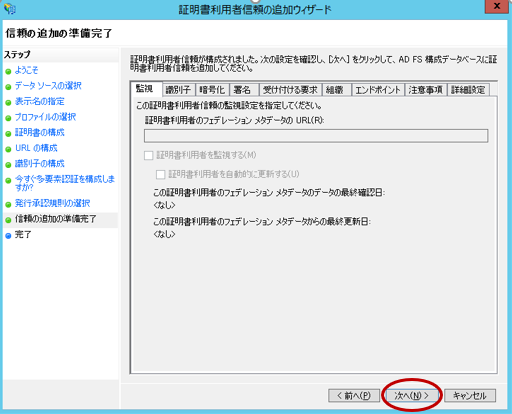Image resolution: width=512 pixels, height=414 pixels.
Task: Click the 信頼の追加の準備完了 step
Action: tap(56, 219)
